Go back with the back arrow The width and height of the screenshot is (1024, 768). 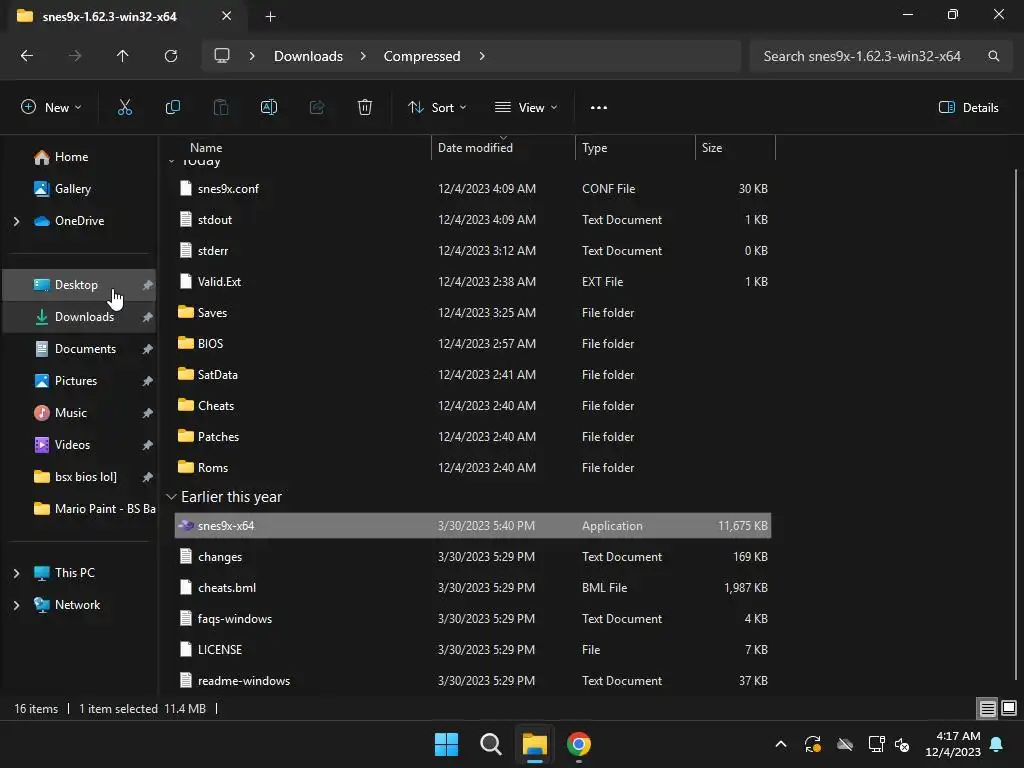[x=27, y=56]
